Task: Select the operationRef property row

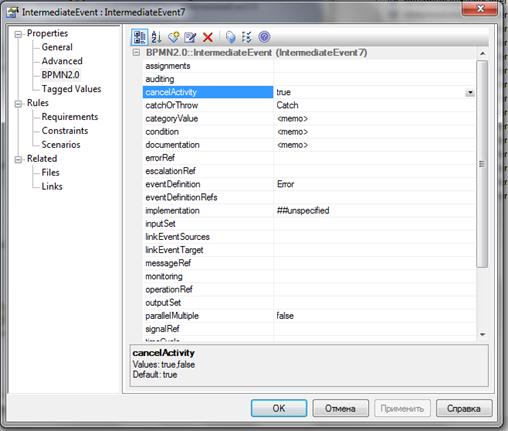Action: click(x=308, y=290)
